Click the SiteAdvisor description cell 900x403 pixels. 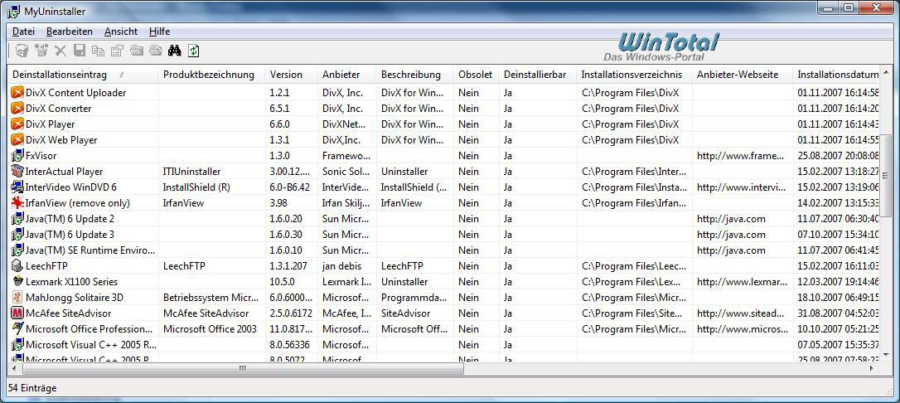(405, 313)
